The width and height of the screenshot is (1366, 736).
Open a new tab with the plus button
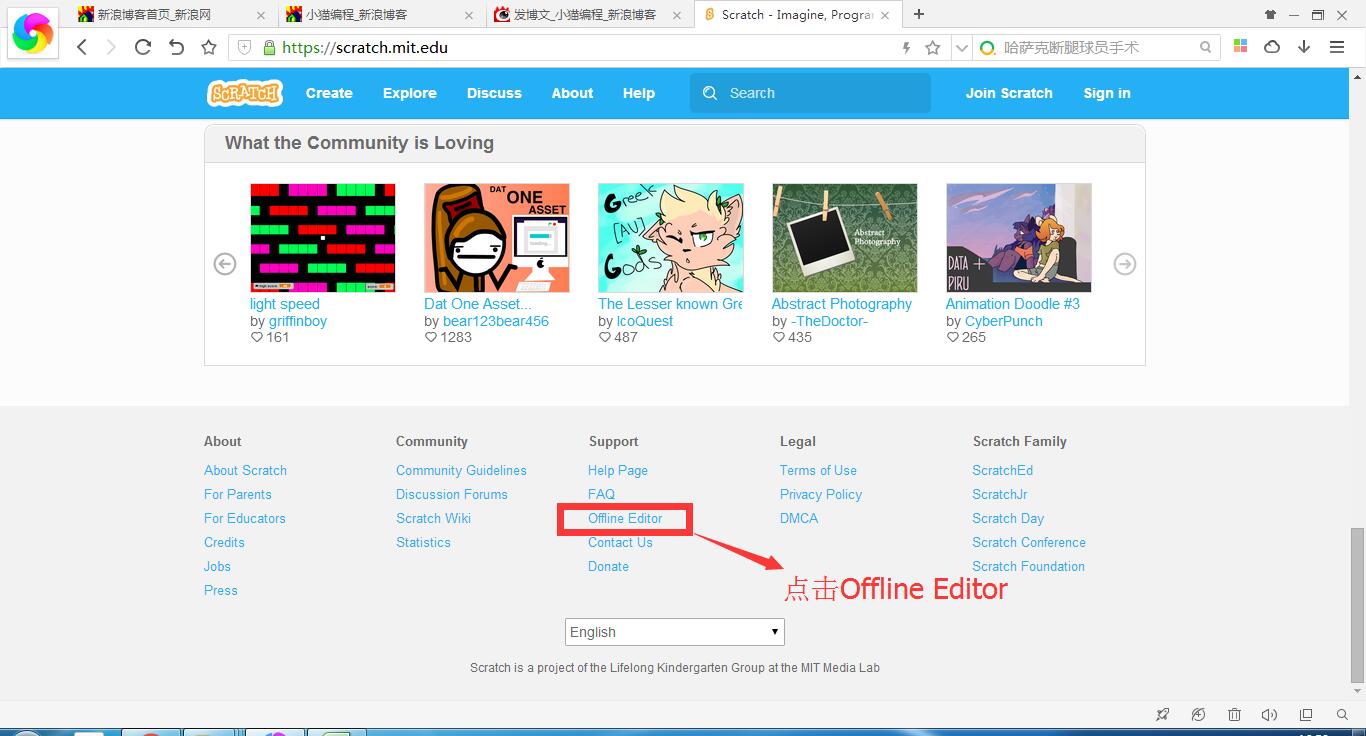pyautogui.click(x=919, y=14)
